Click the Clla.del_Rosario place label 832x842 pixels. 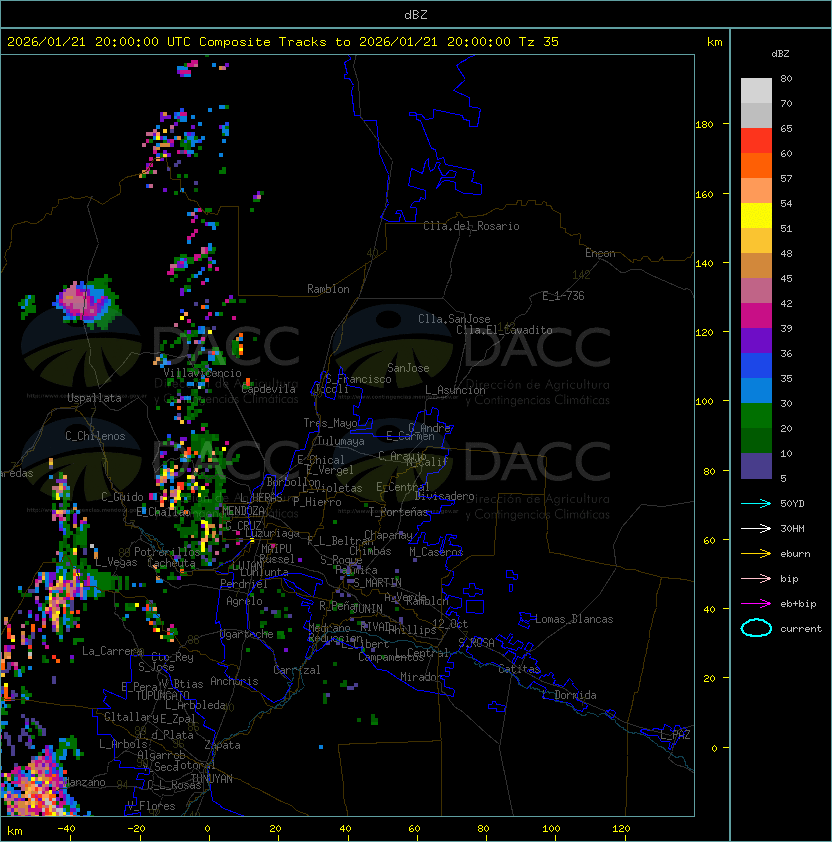(x=471, y=226)
